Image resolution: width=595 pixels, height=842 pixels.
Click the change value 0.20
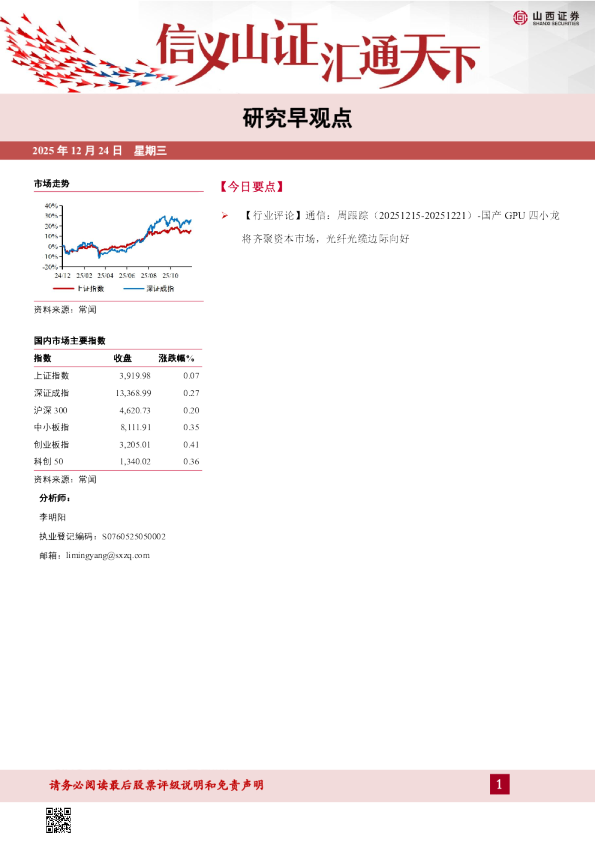pos(191,410)
